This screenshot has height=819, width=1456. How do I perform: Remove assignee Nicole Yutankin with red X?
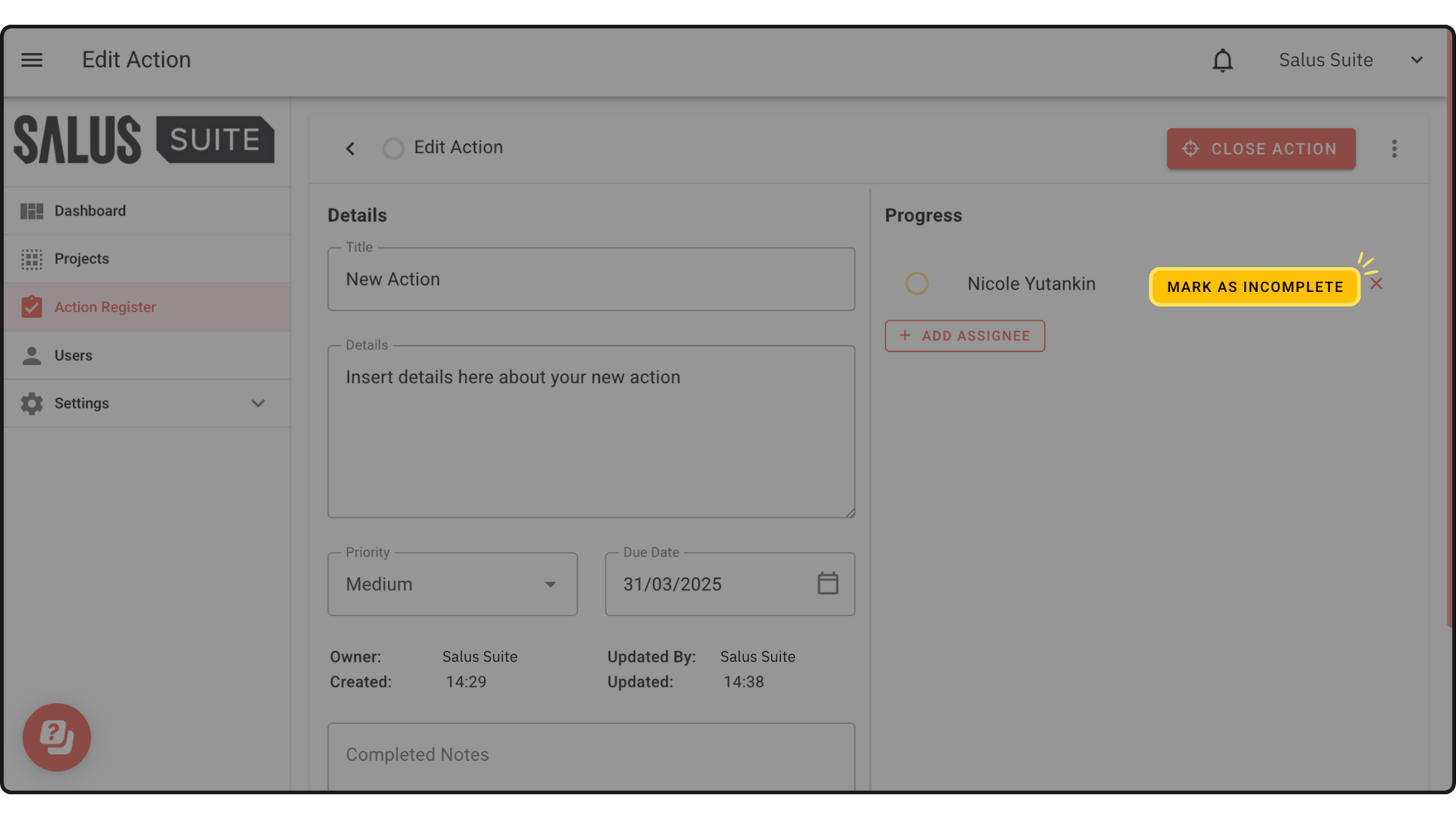point(1376,284)
